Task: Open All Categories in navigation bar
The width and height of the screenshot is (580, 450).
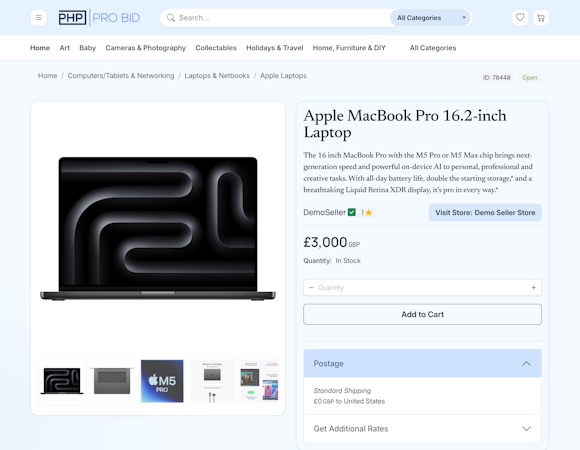Action: [x=433, y=48]
